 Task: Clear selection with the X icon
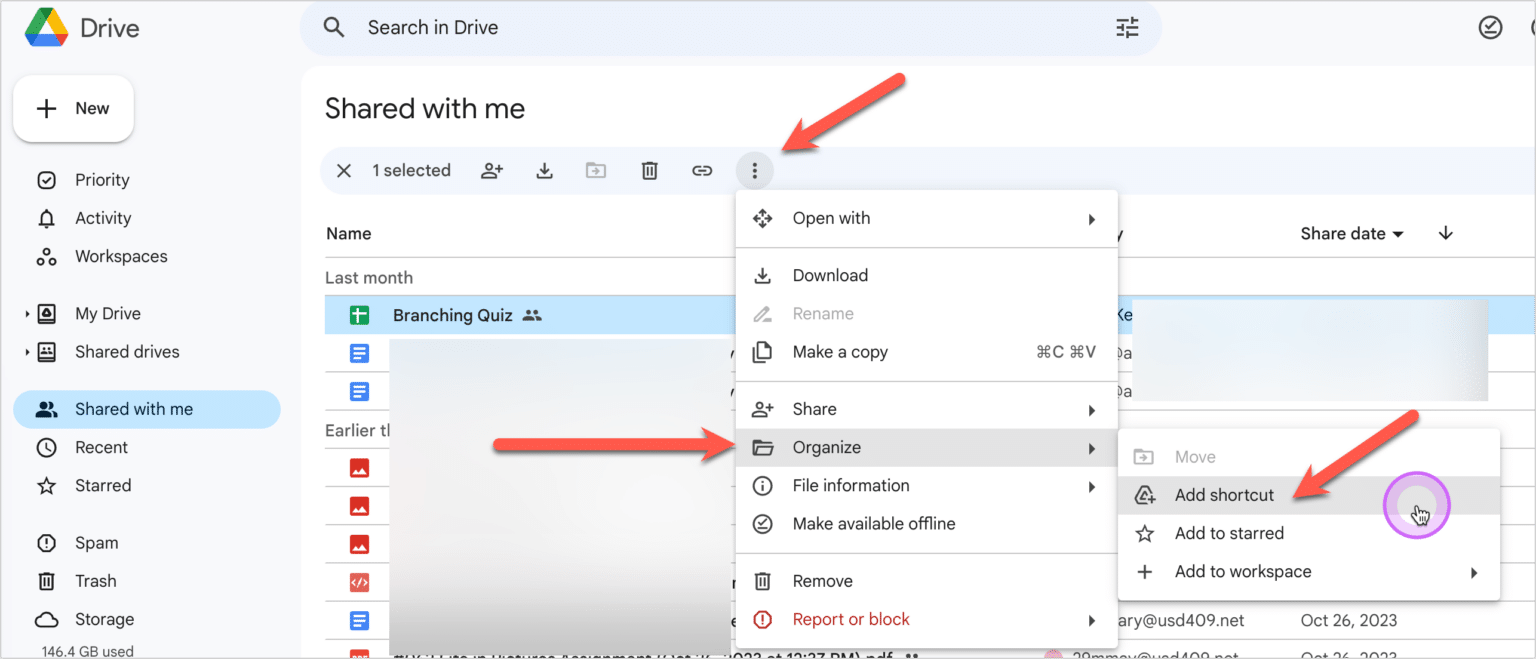tap(343, 171)
